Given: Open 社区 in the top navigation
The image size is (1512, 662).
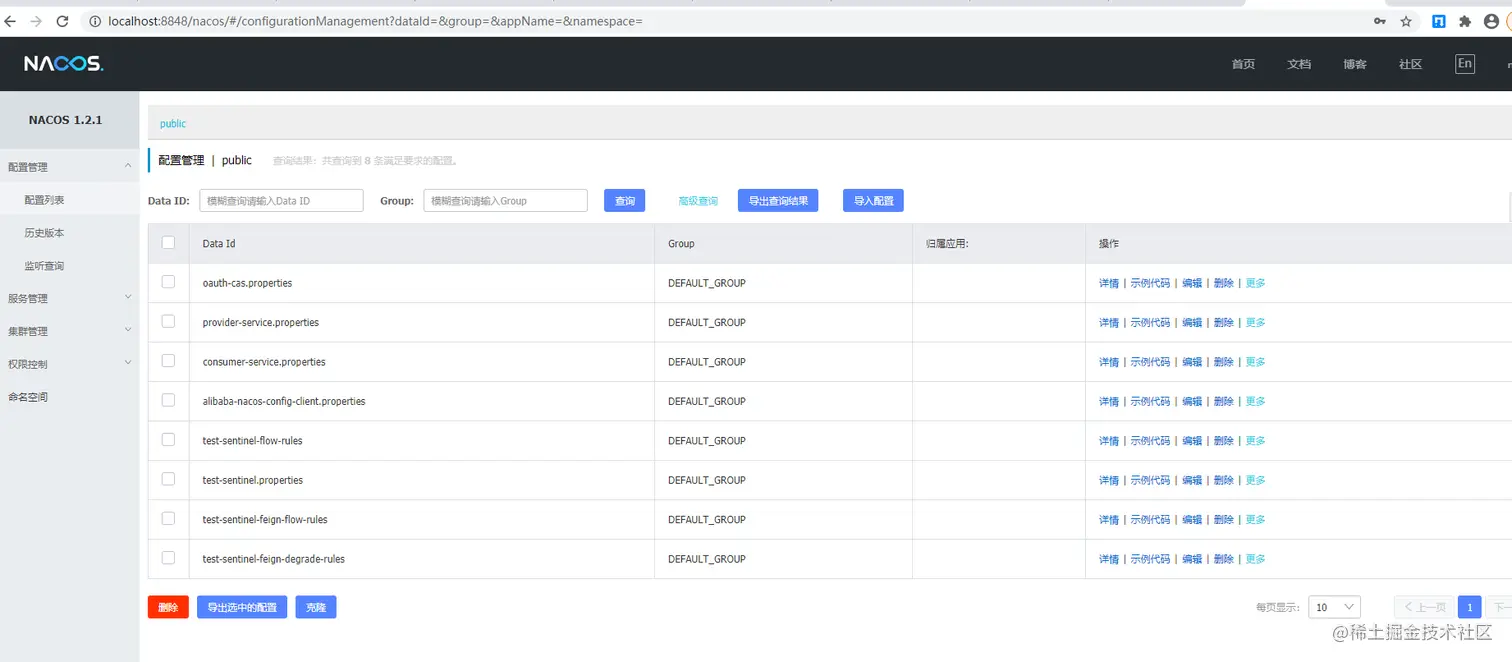Looking at the screenshot, I should (1410, 64).
